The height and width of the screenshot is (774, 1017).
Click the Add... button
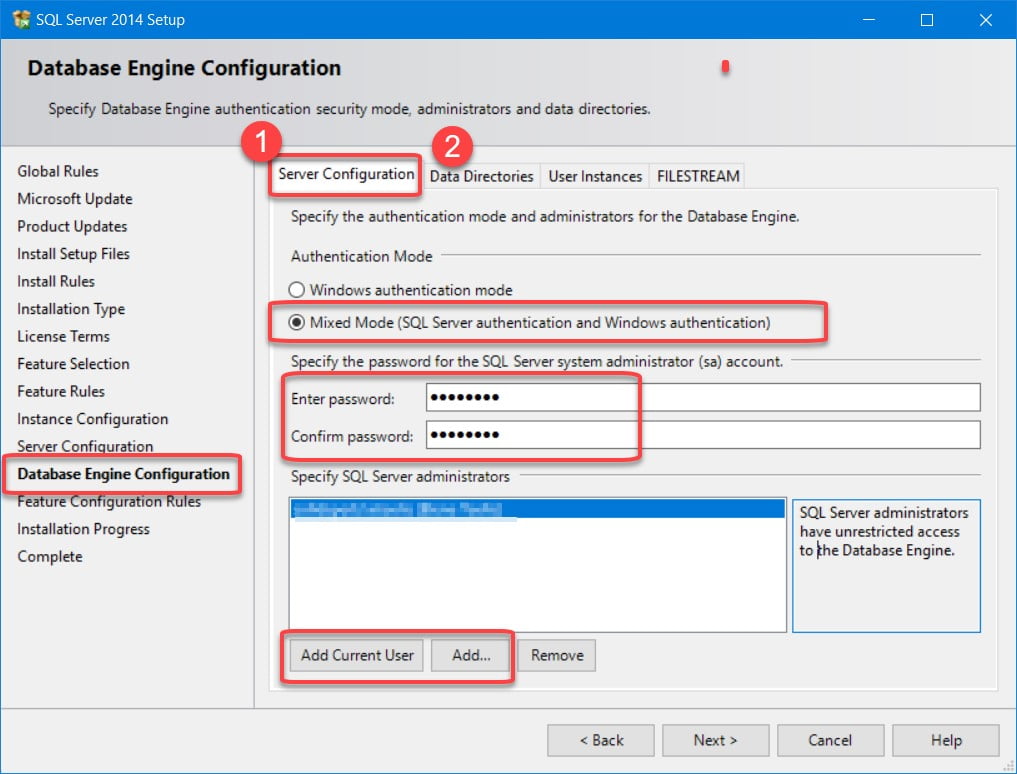pyautogui.click(x=472, y=655)
